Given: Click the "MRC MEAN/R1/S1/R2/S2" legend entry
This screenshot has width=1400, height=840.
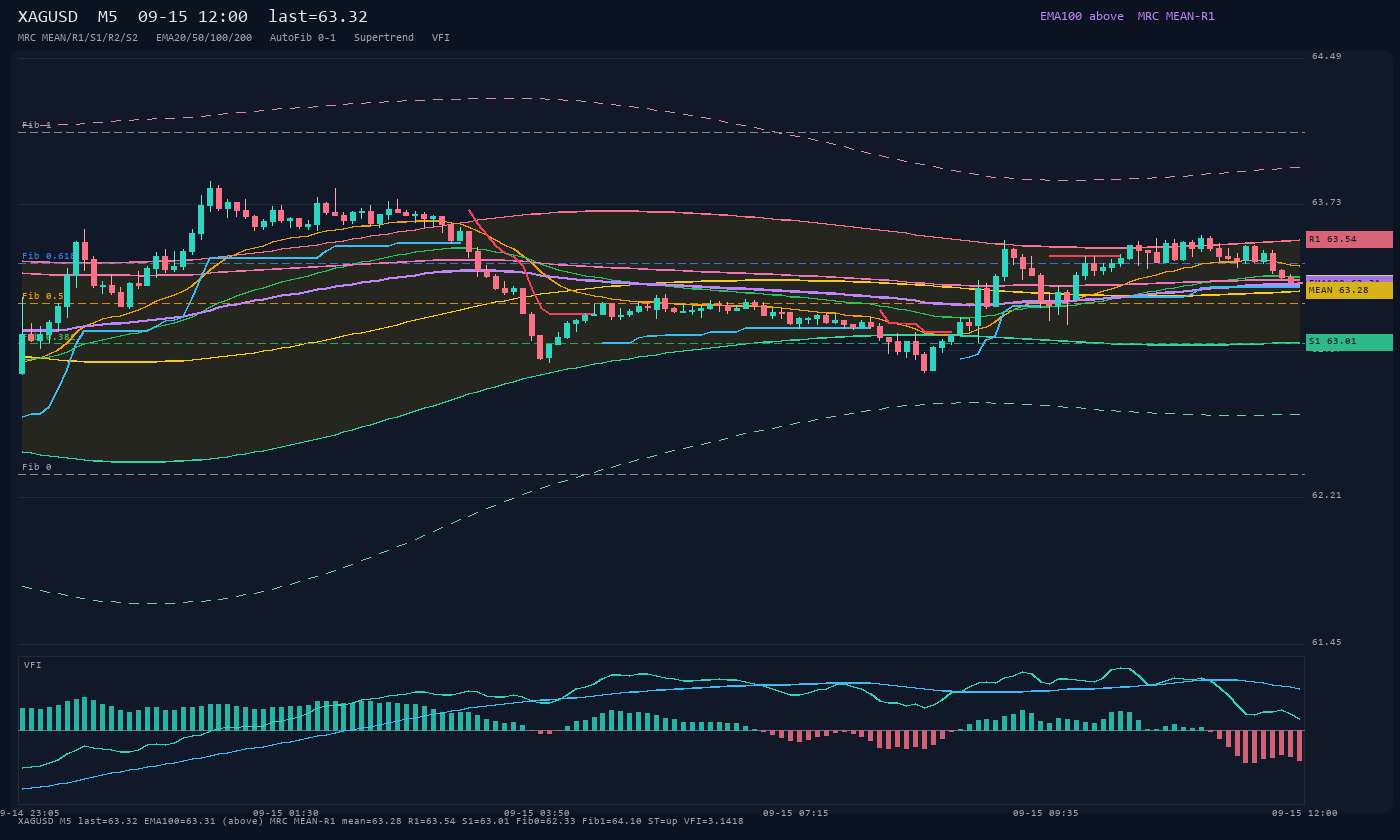Looking at the screenshot, I should pos(78,38).
